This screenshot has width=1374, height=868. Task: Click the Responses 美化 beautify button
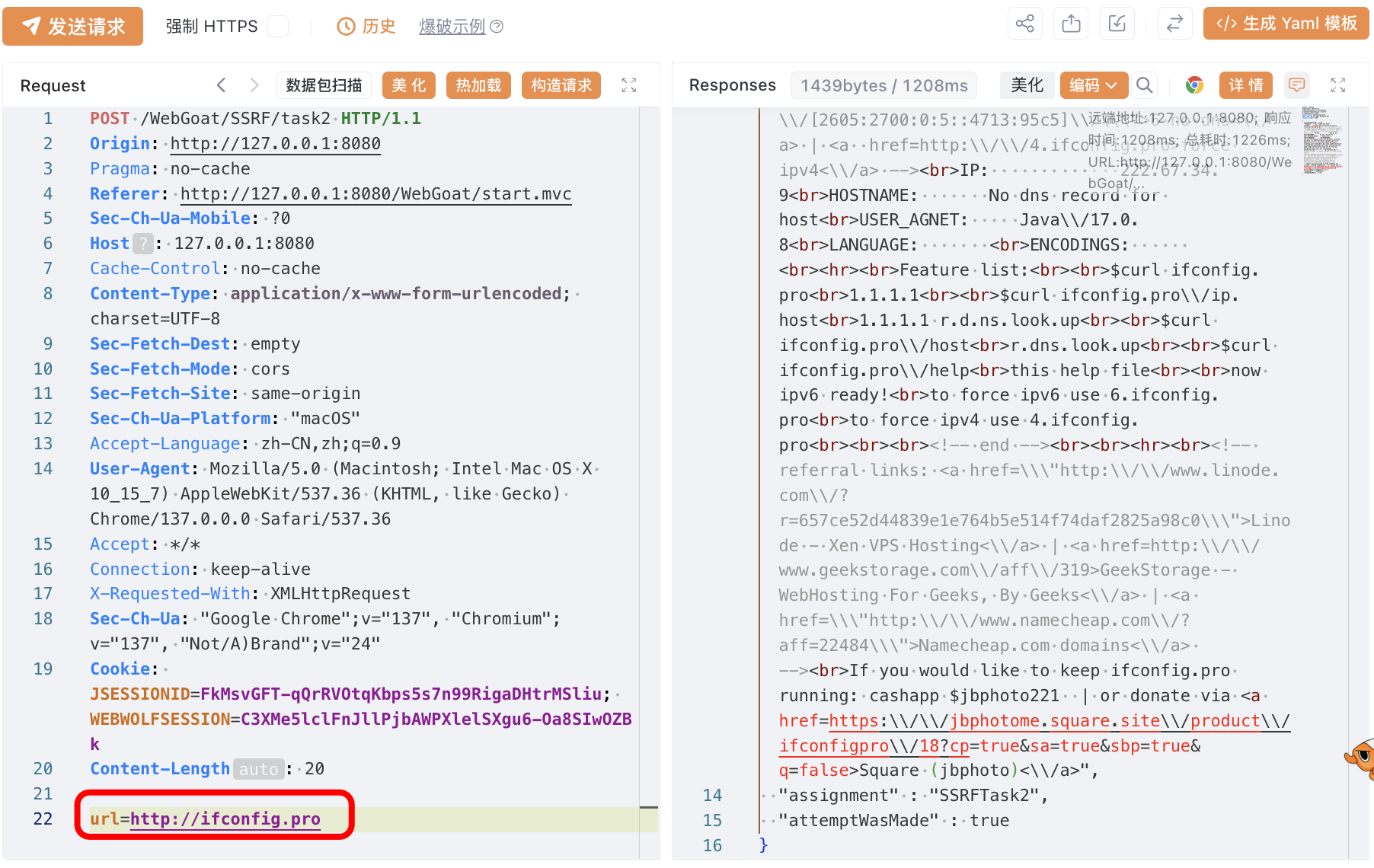(x=1027, y=85)
